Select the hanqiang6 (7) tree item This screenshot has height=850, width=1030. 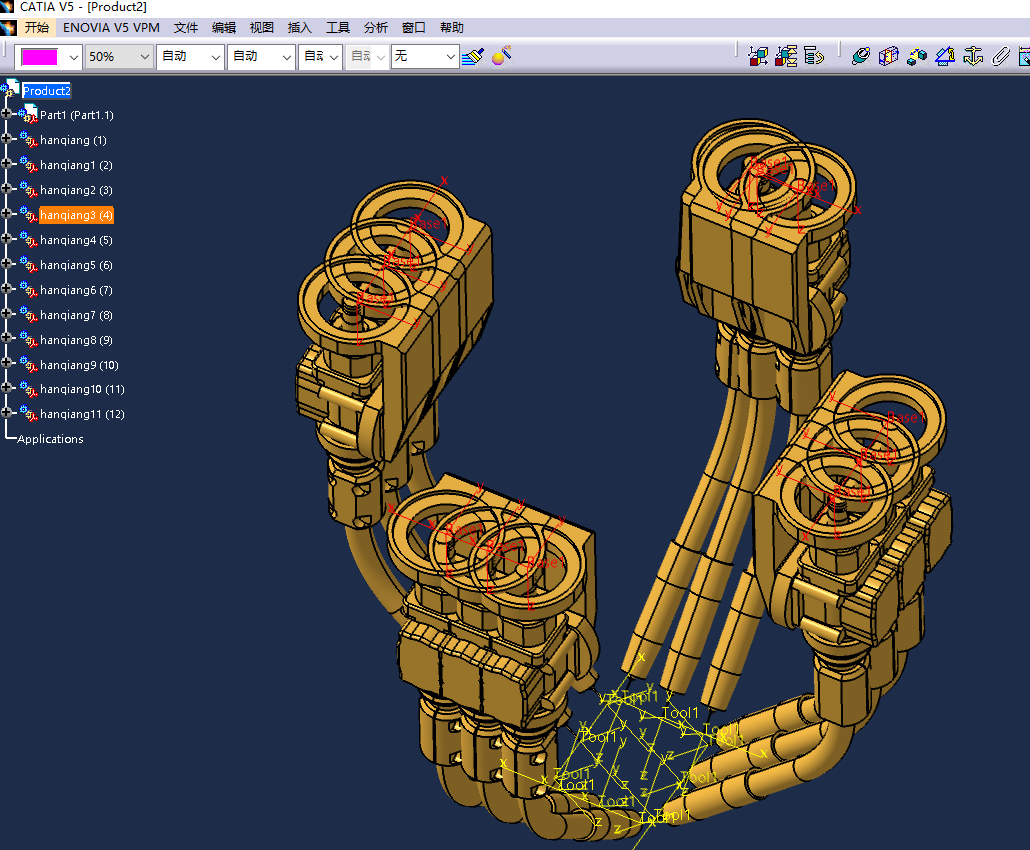tap(76, 290)
